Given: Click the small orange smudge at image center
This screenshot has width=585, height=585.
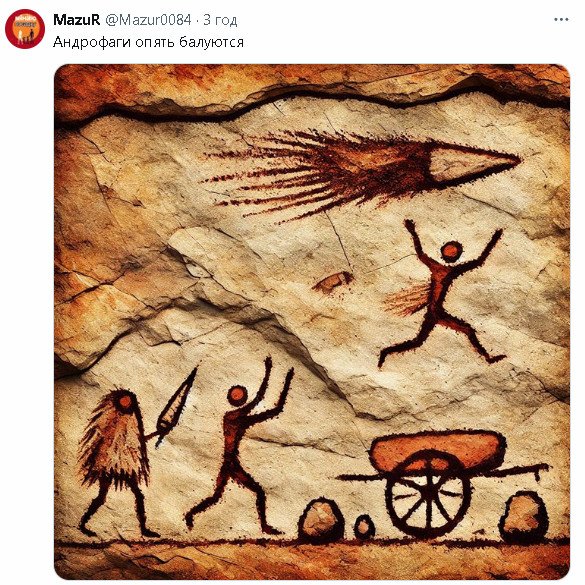Looking at the screenshot, I should point(333,281).
